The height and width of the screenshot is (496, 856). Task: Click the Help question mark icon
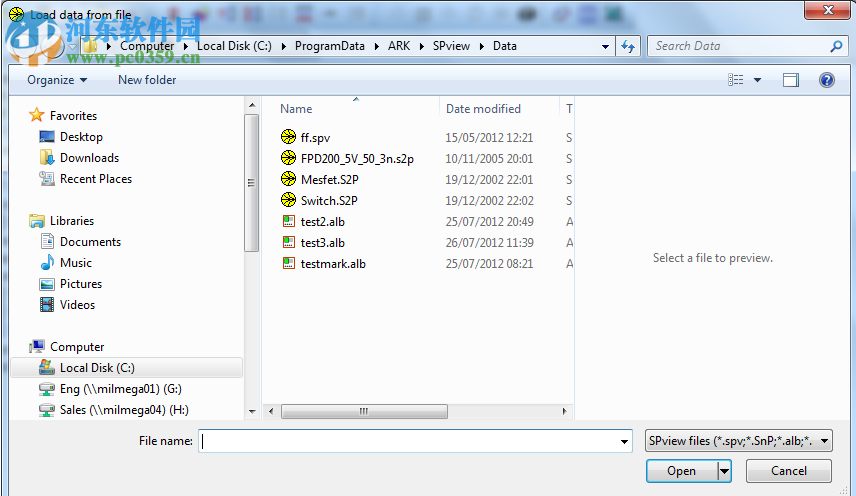click(827, 80)
